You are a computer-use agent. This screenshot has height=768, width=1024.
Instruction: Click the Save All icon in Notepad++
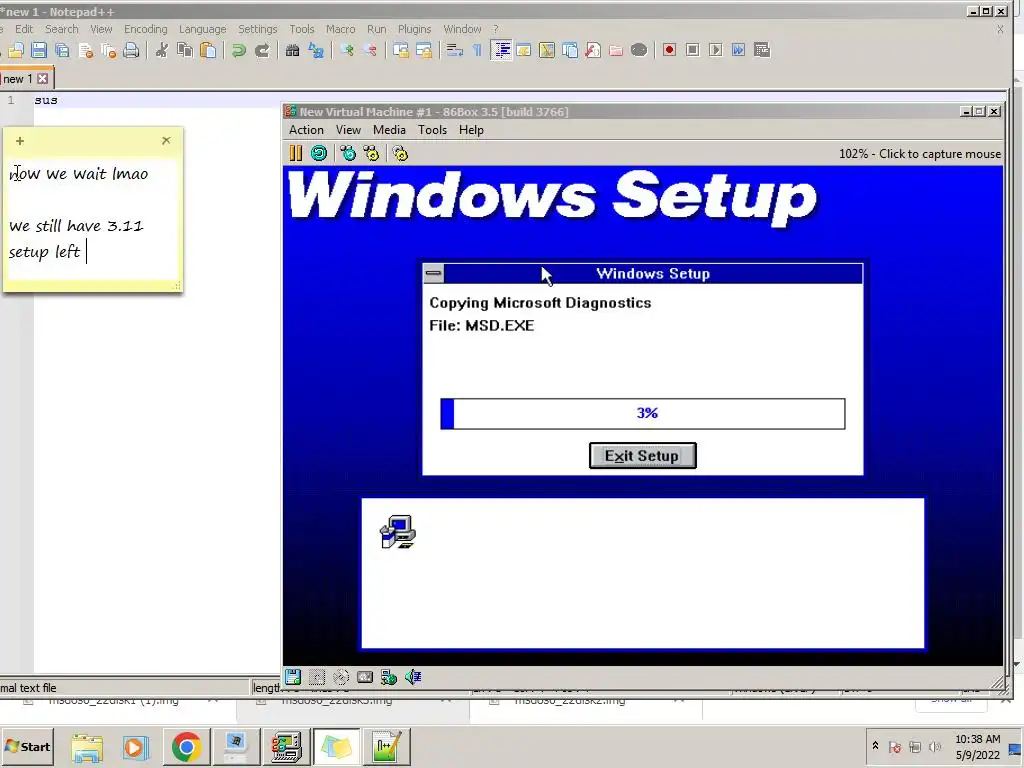pos(62,50)
